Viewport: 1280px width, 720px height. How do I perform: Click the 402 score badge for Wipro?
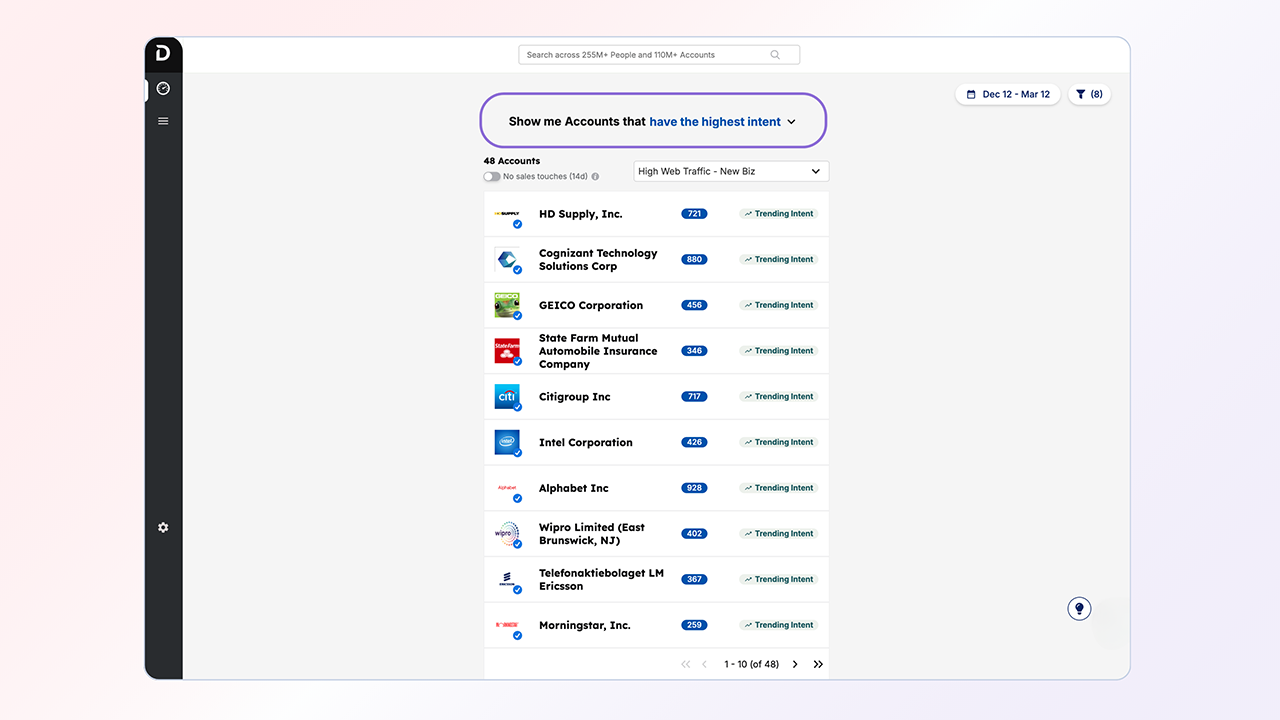[x=694, y=534]
